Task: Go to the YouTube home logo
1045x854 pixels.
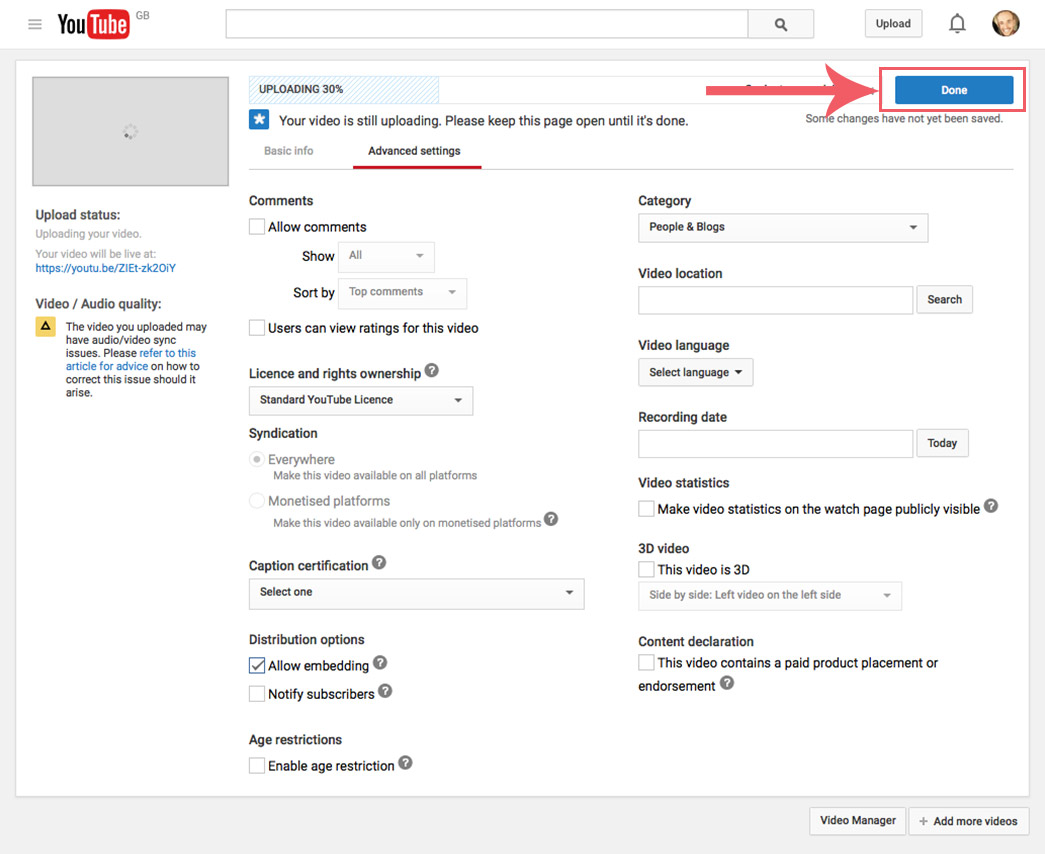Action: click(93, 25)
